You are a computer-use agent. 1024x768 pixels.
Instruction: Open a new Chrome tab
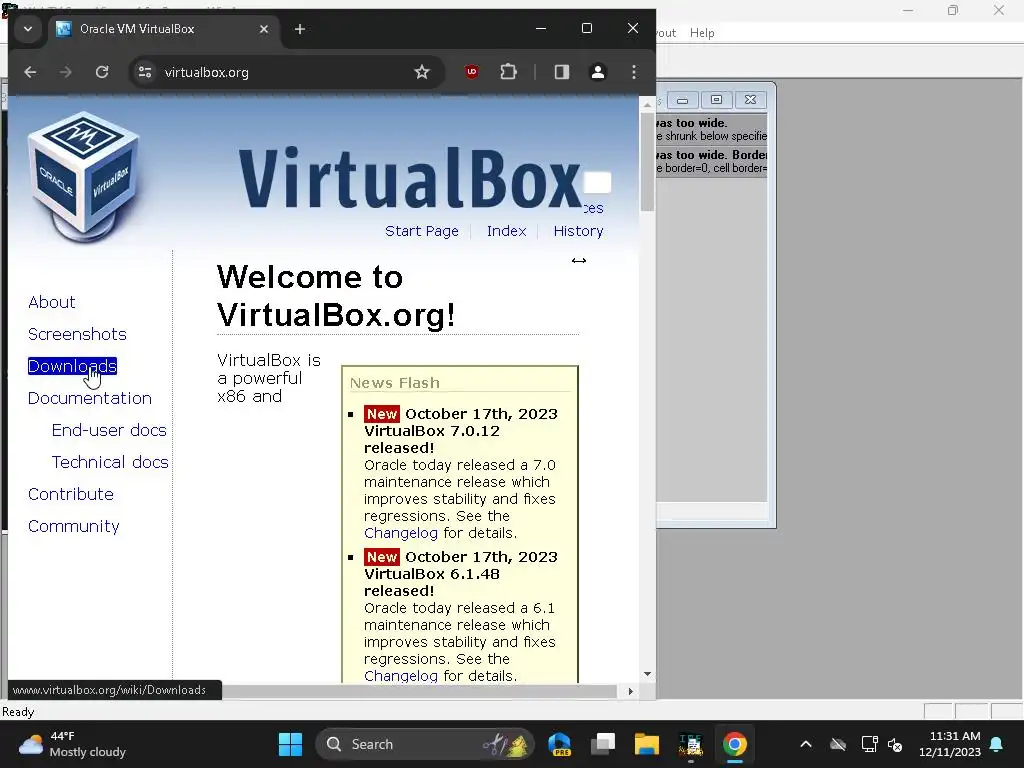tap(300, 29)
